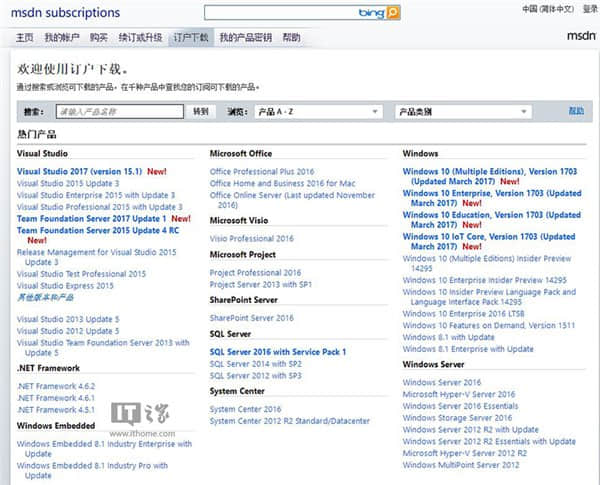This screenshot has width=600, height=485.
Task: Open Project Professional 2016 link
Action: point(255,273)
